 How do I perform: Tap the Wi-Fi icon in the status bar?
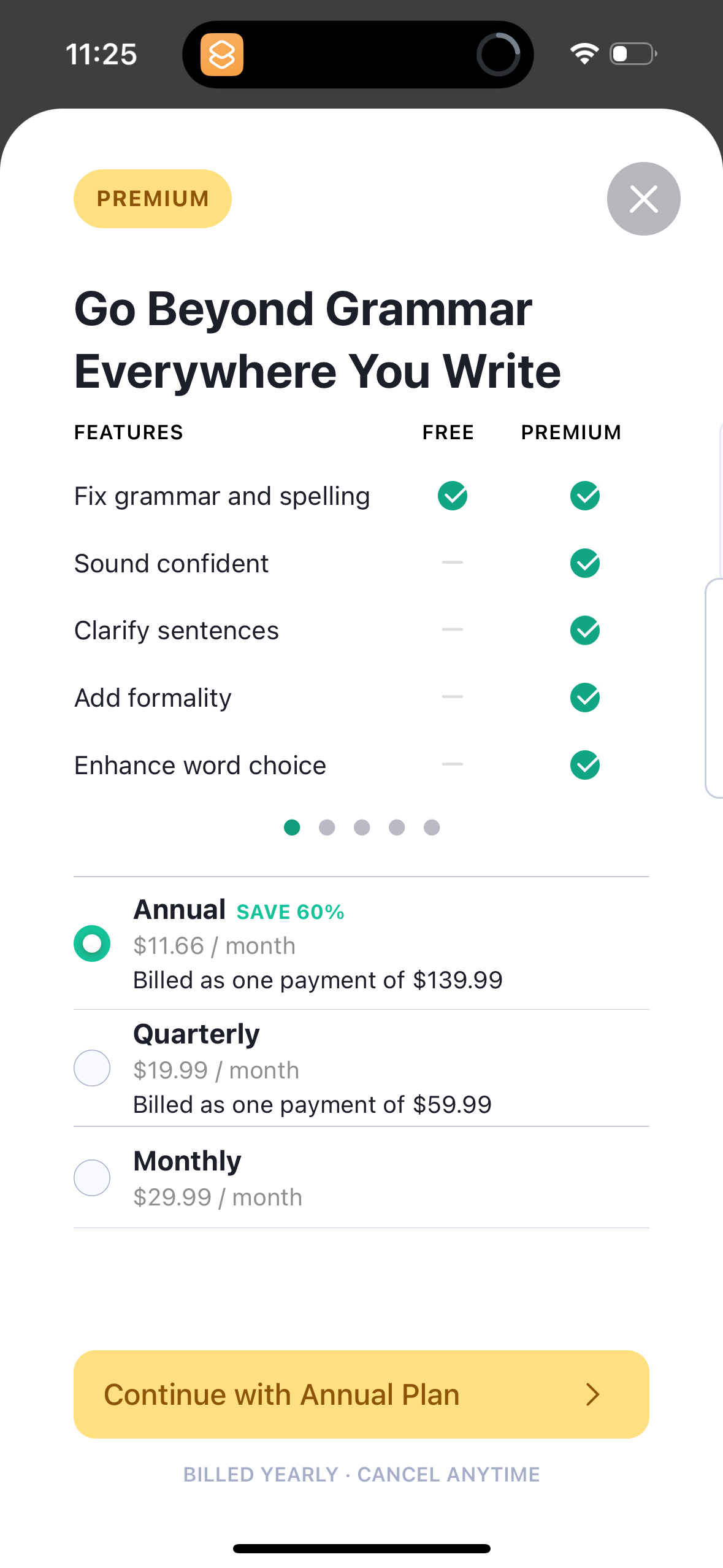point(584,54)
